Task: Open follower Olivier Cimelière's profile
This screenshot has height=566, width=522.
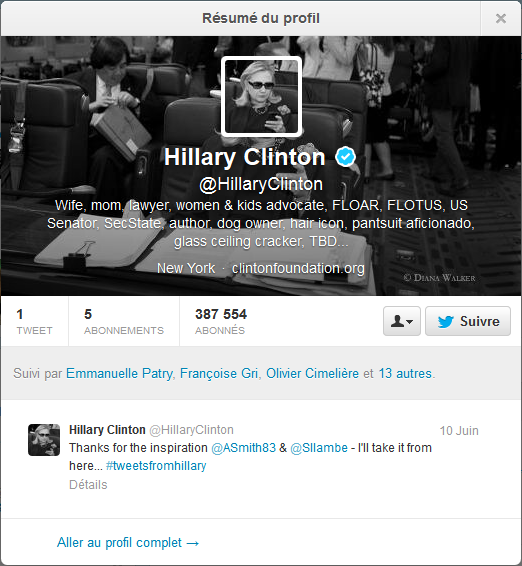Action: point(312,374)
